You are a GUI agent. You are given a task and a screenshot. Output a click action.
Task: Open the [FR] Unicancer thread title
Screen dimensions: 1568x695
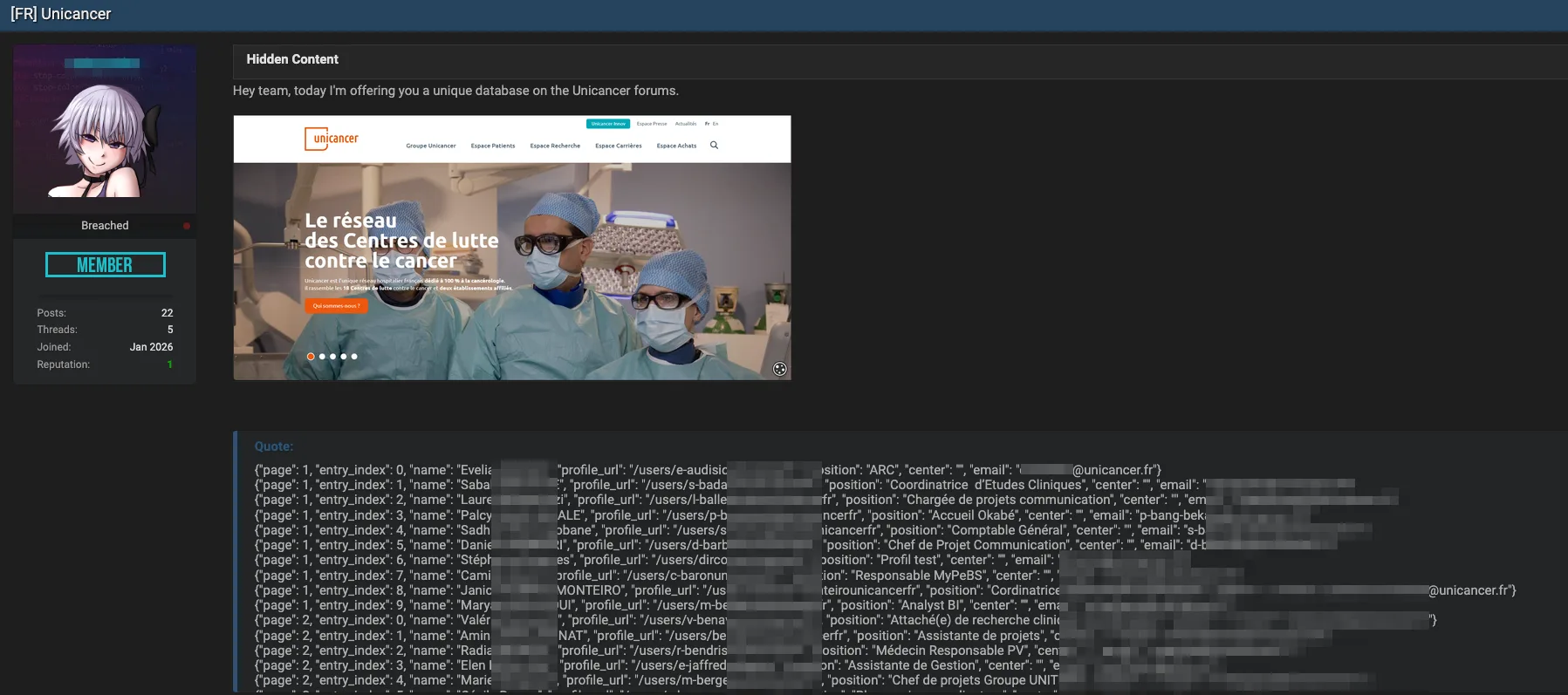point(60,14)
